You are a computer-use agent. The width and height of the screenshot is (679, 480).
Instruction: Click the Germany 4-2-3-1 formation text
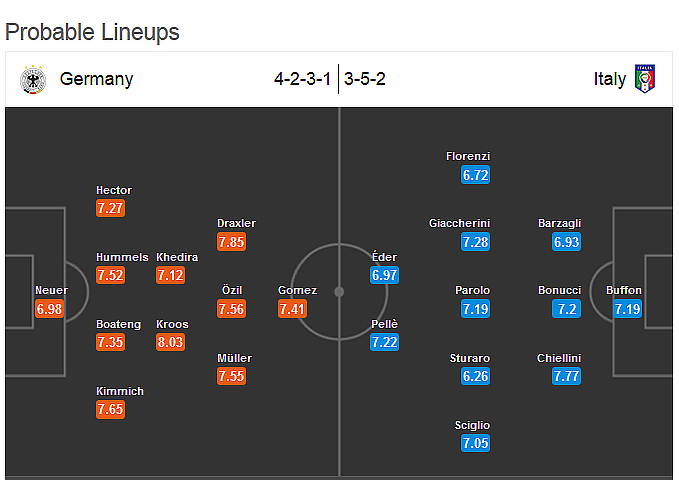pyautogui.click(x=303, y=79)
